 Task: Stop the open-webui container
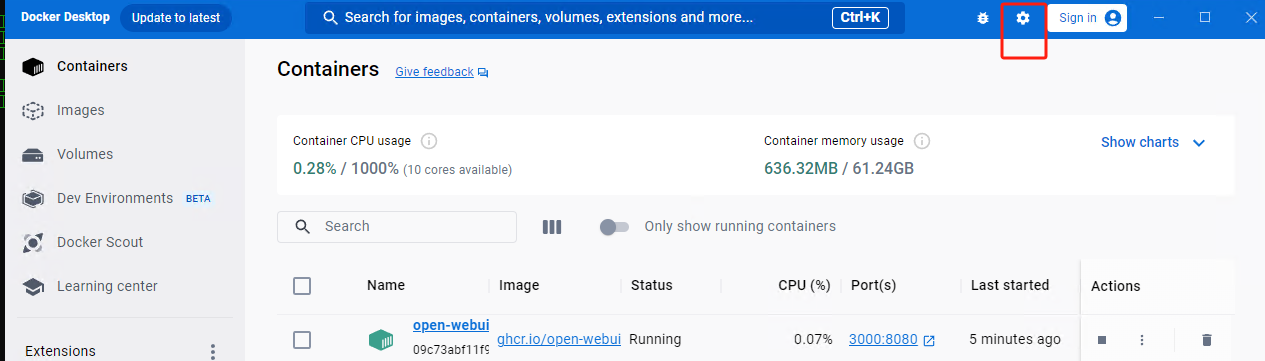1101,340
